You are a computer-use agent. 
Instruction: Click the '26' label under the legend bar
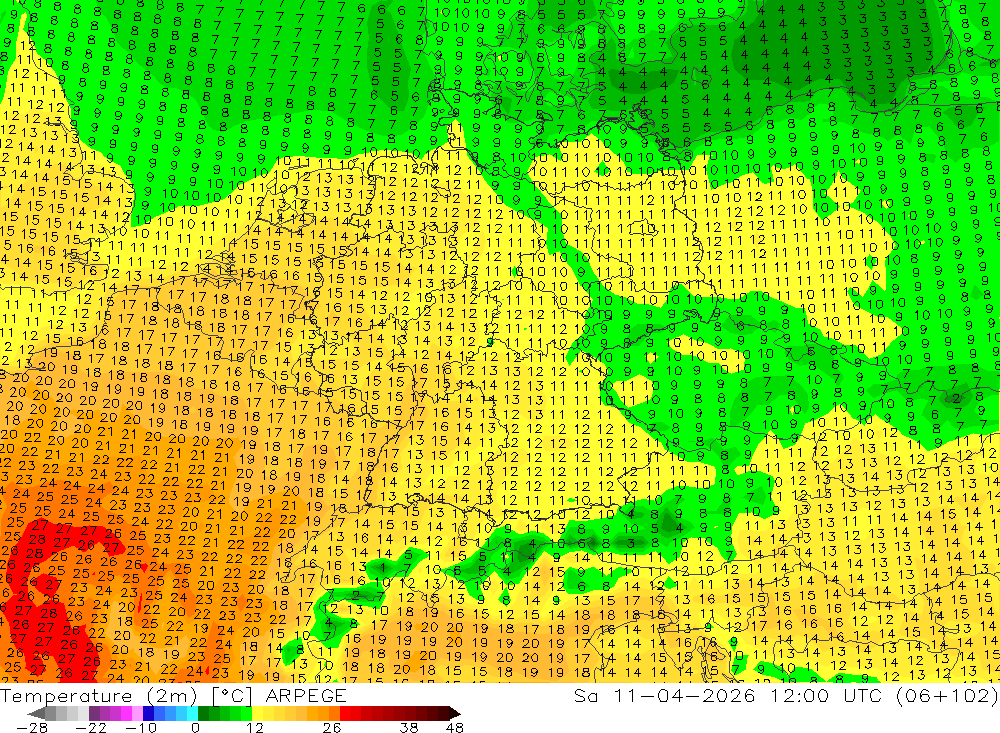coord(332,727)
